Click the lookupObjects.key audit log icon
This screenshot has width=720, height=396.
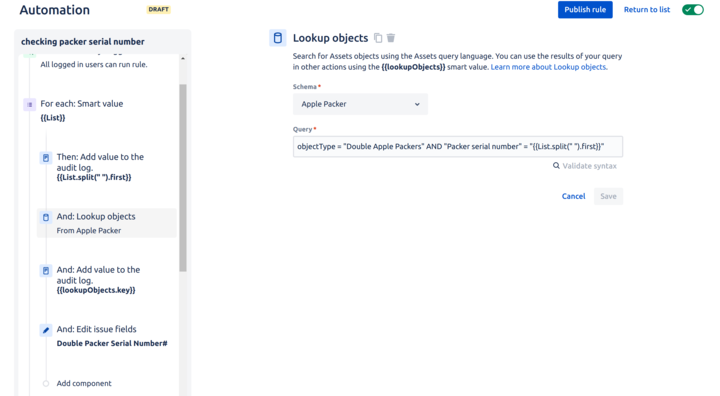tap(45, 271)
